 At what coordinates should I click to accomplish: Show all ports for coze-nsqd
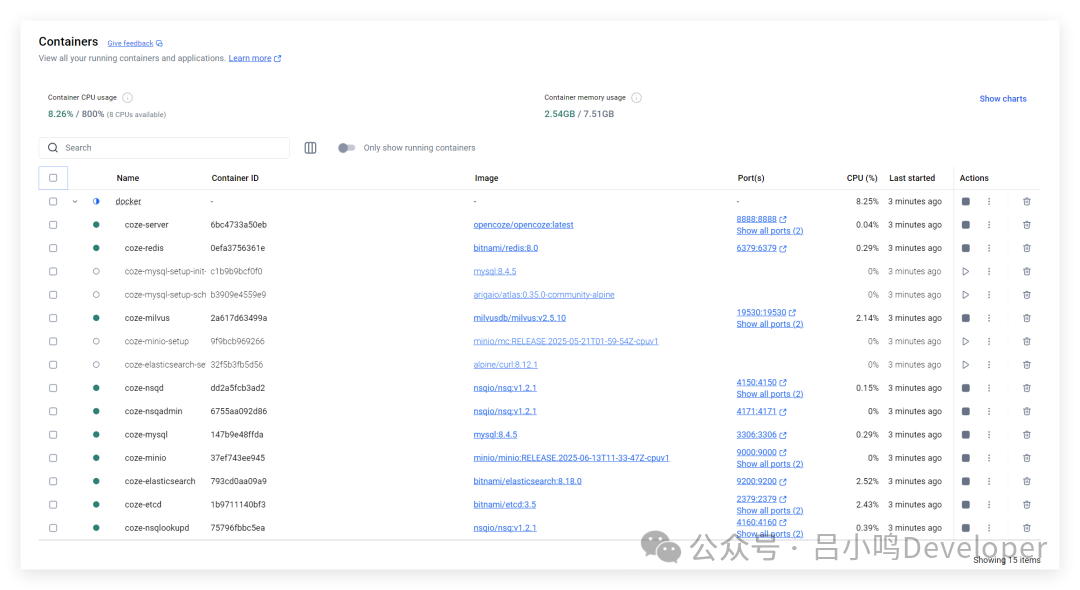769,394
